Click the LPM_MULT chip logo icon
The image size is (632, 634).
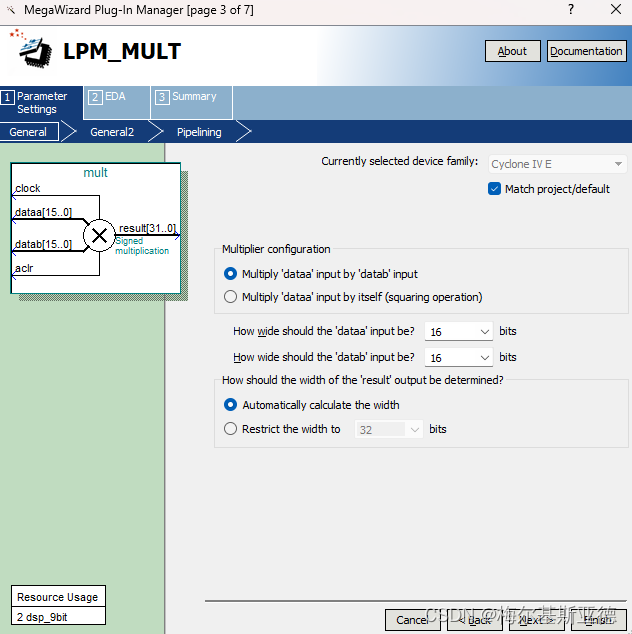coord(32,49)
